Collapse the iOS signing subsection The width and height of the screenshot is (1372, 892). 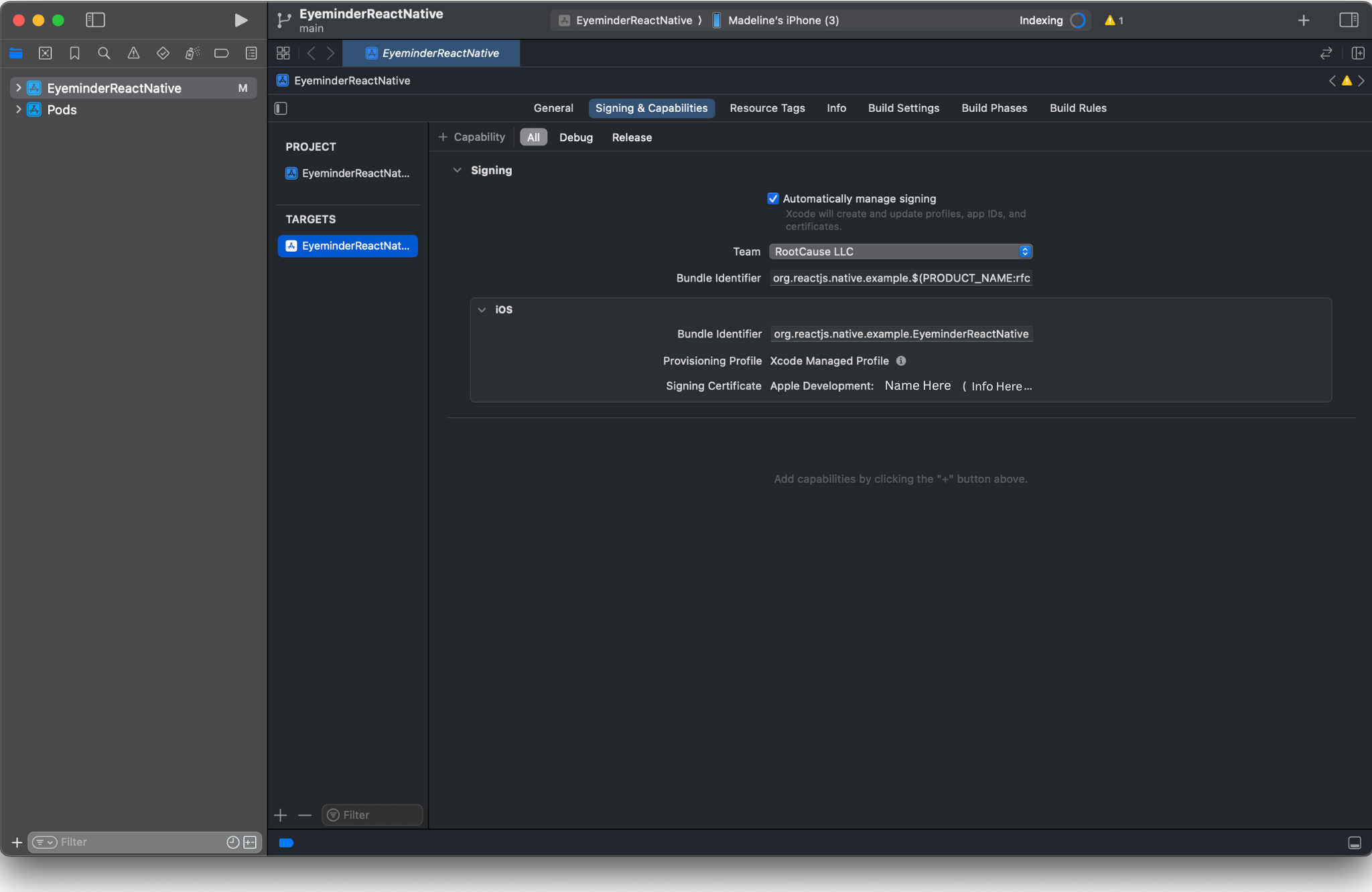pyautogui.click(x=482, y=309)
